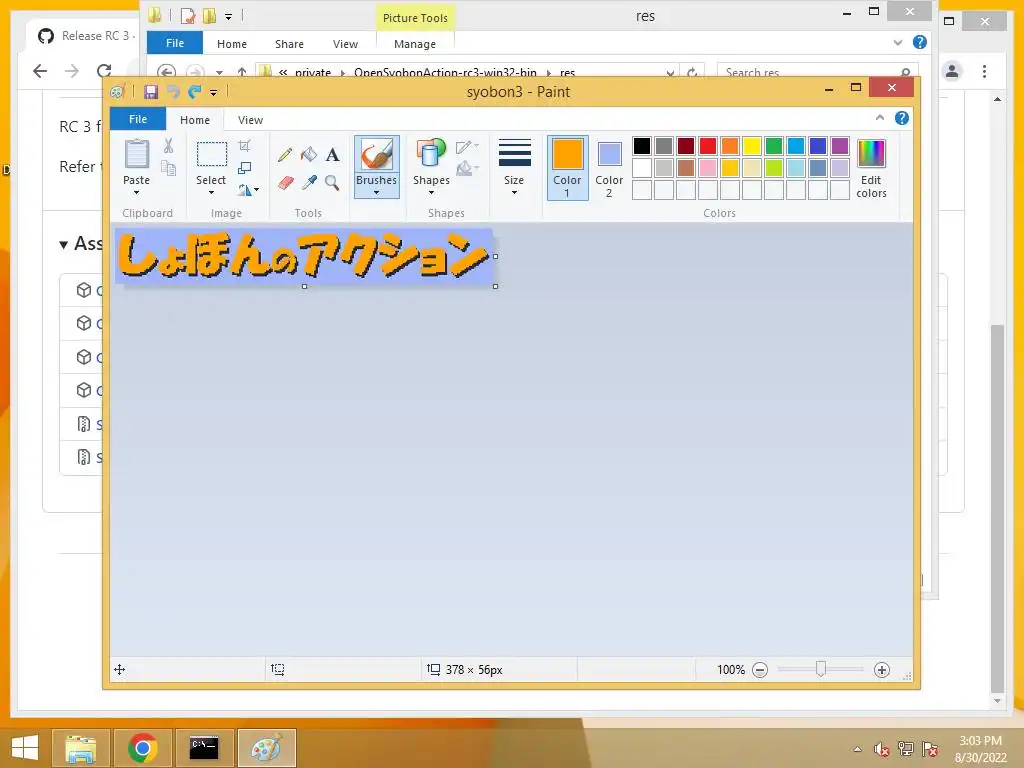Click the Release RC 3 browser tab
The image size is (1024, 768).
[85, 36]
